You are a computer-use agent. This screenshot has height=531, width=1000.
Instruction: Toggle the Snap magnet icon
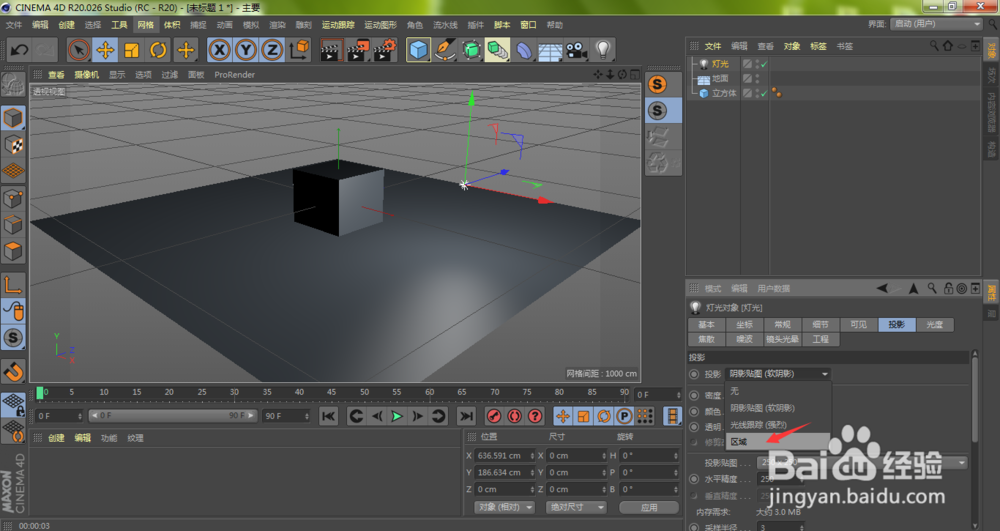(x=13, y=370)
